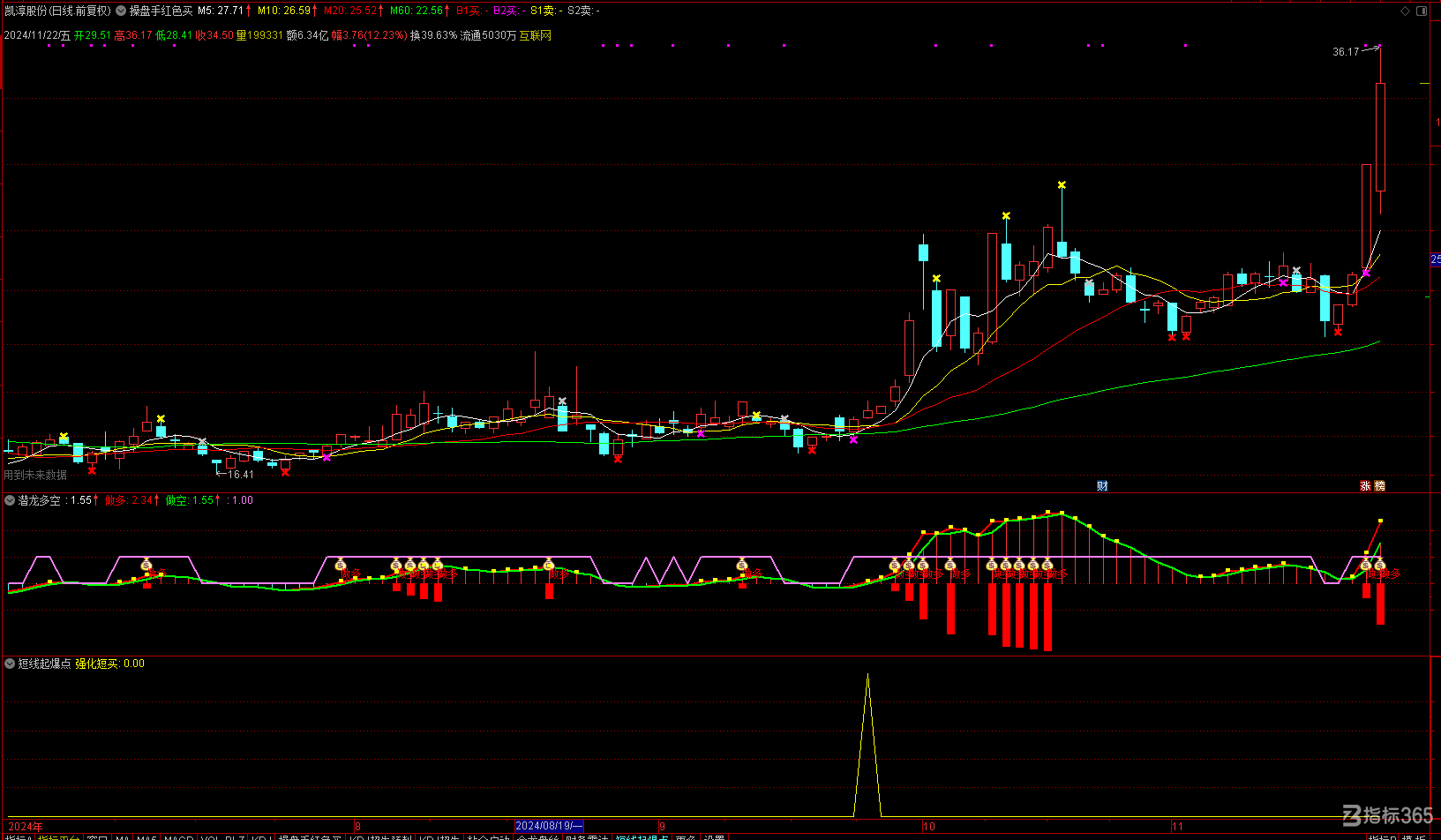Click the 流通5030万 float shares value
The height and width of the screenshot is (840, 1441).
click(488, 35)
